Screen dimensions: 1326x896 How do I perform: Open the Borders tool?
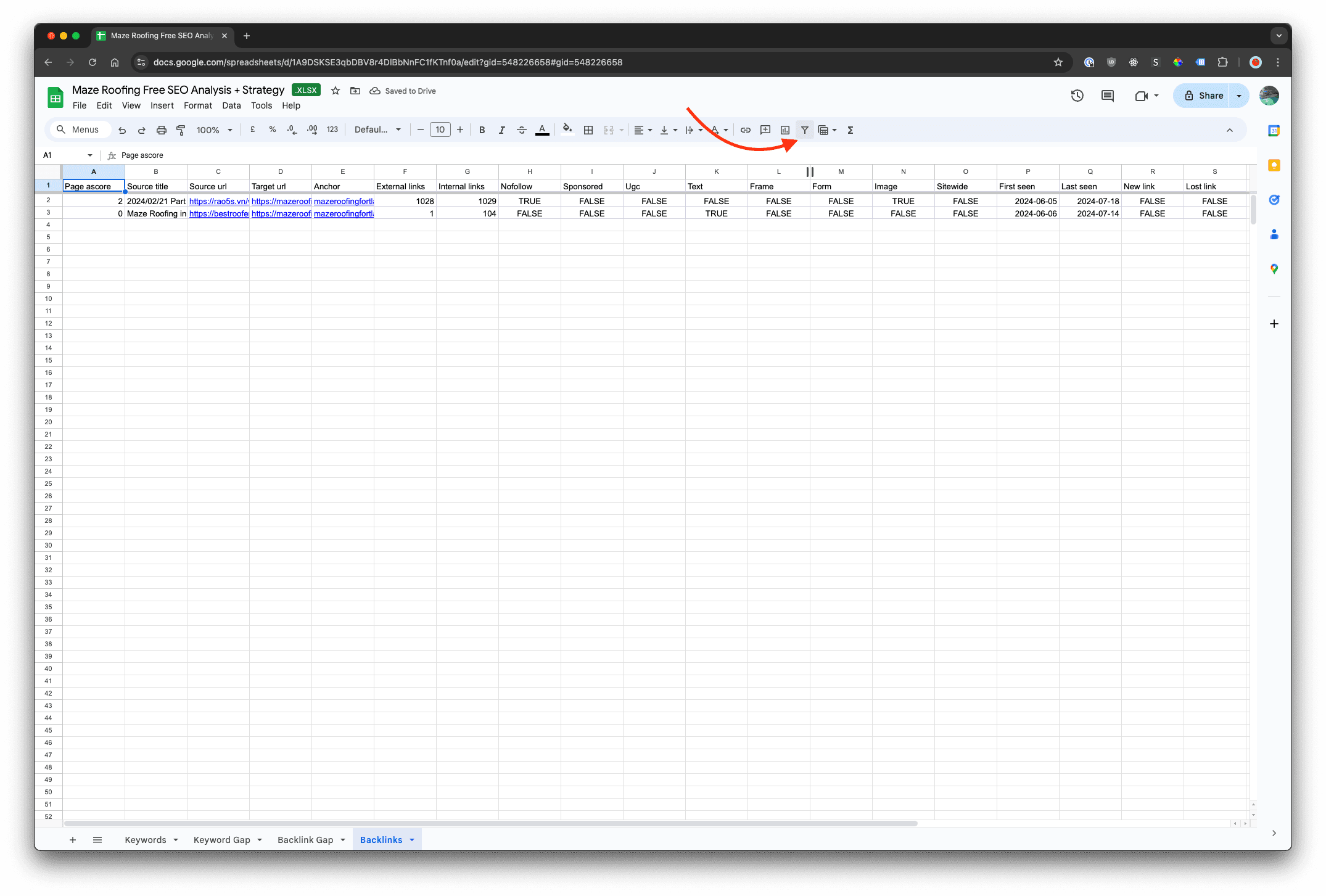(588, 130)
